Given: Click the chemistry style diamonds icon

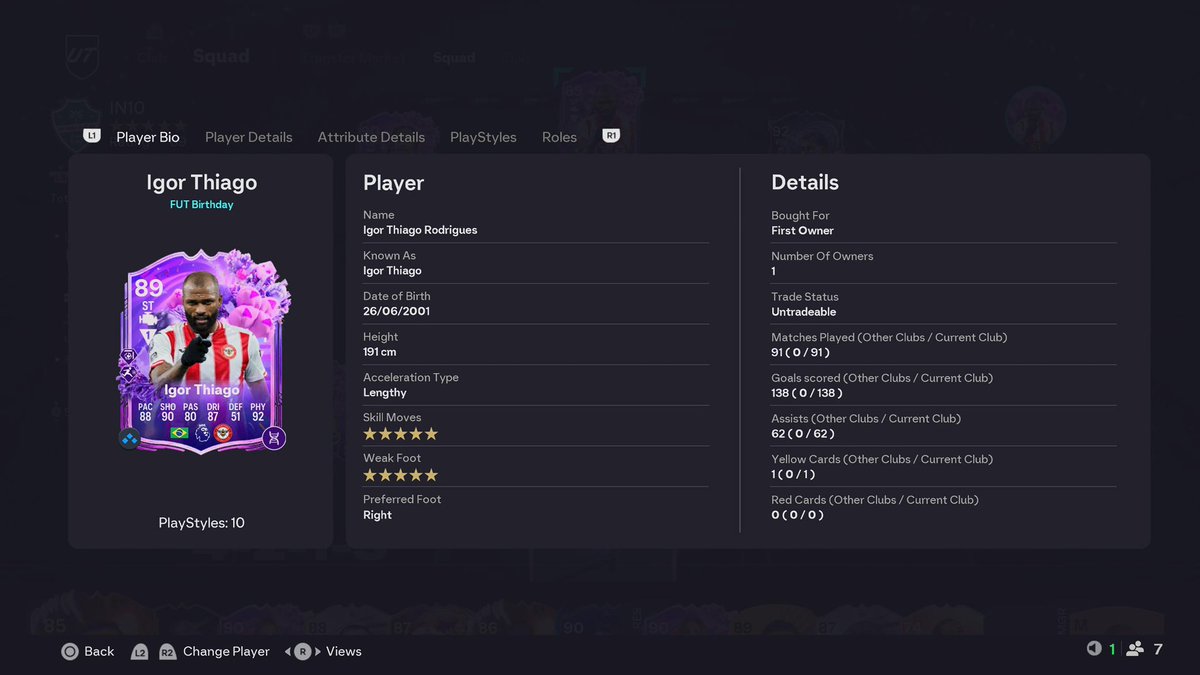Looking at the screenshot, I should [130, 438].
